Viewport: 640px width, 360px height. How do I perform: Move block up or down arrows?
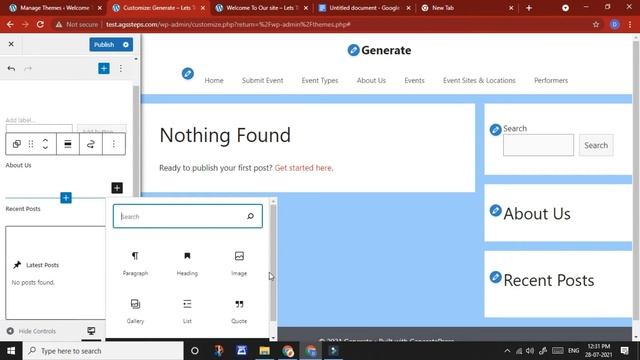click(45, 144)
